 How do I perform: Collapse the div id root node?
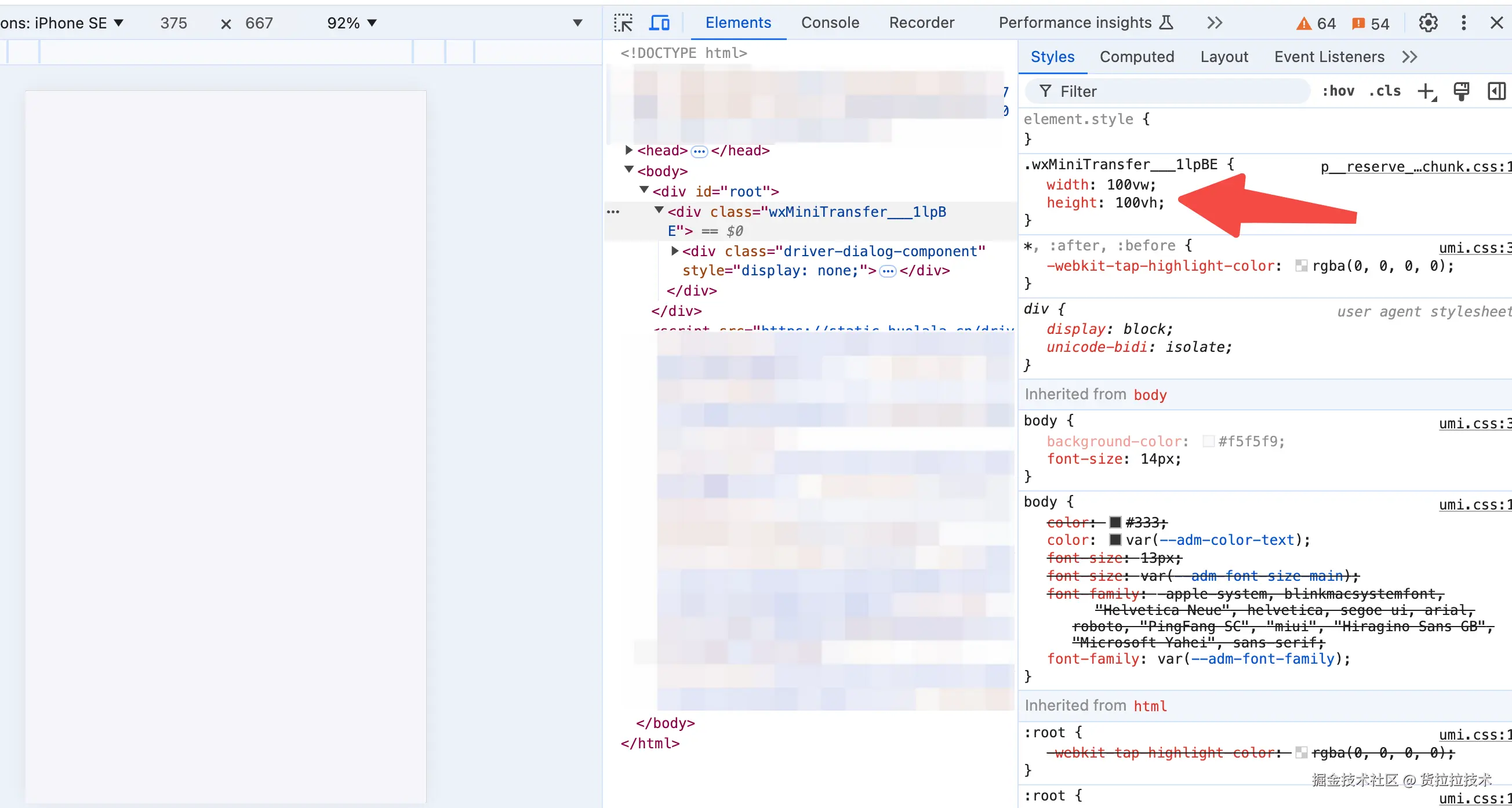pyautogui.click(x=644, y=190)
